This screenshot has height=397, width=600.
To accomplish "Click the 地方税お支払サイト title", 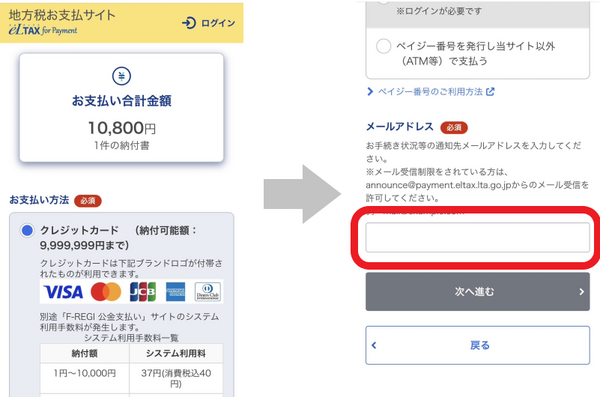I will [62, 15].
